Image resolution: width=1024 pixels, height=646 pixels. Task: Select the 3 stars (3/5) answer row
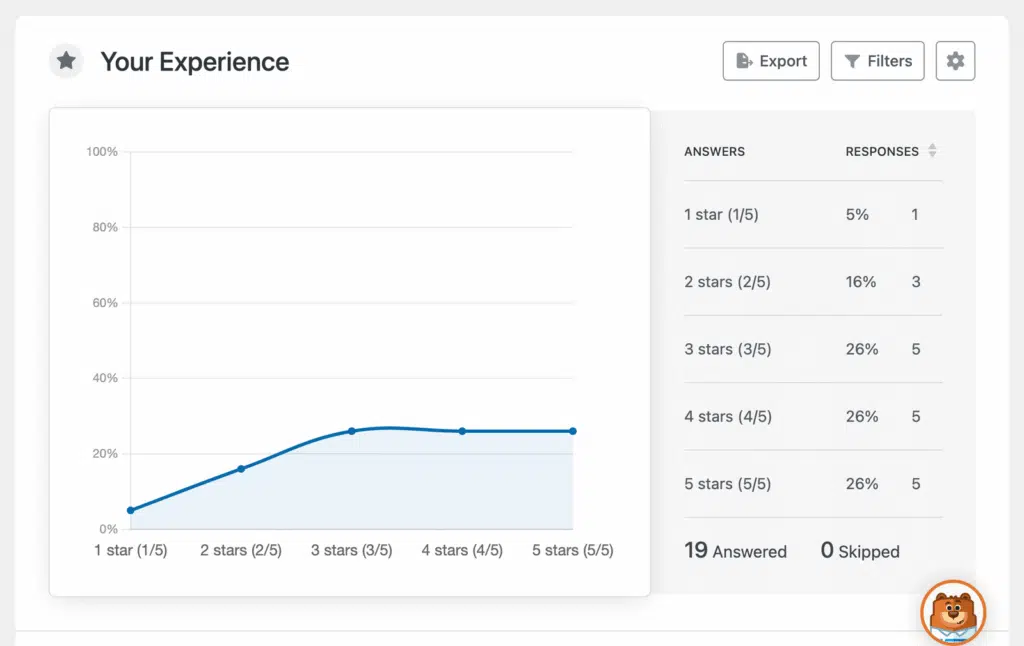(813, 349)
